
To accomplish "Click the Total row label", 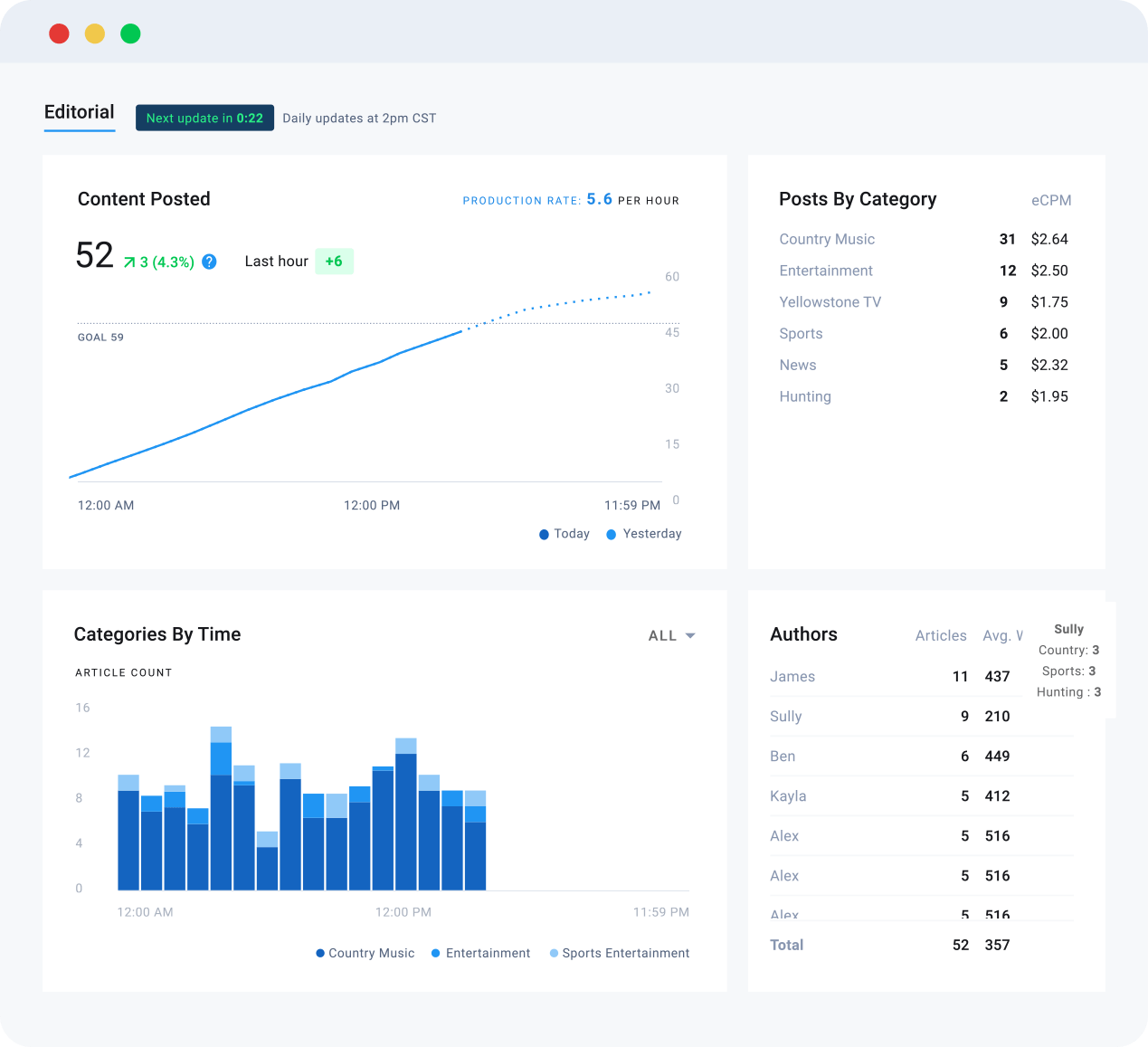I will 786,945.
